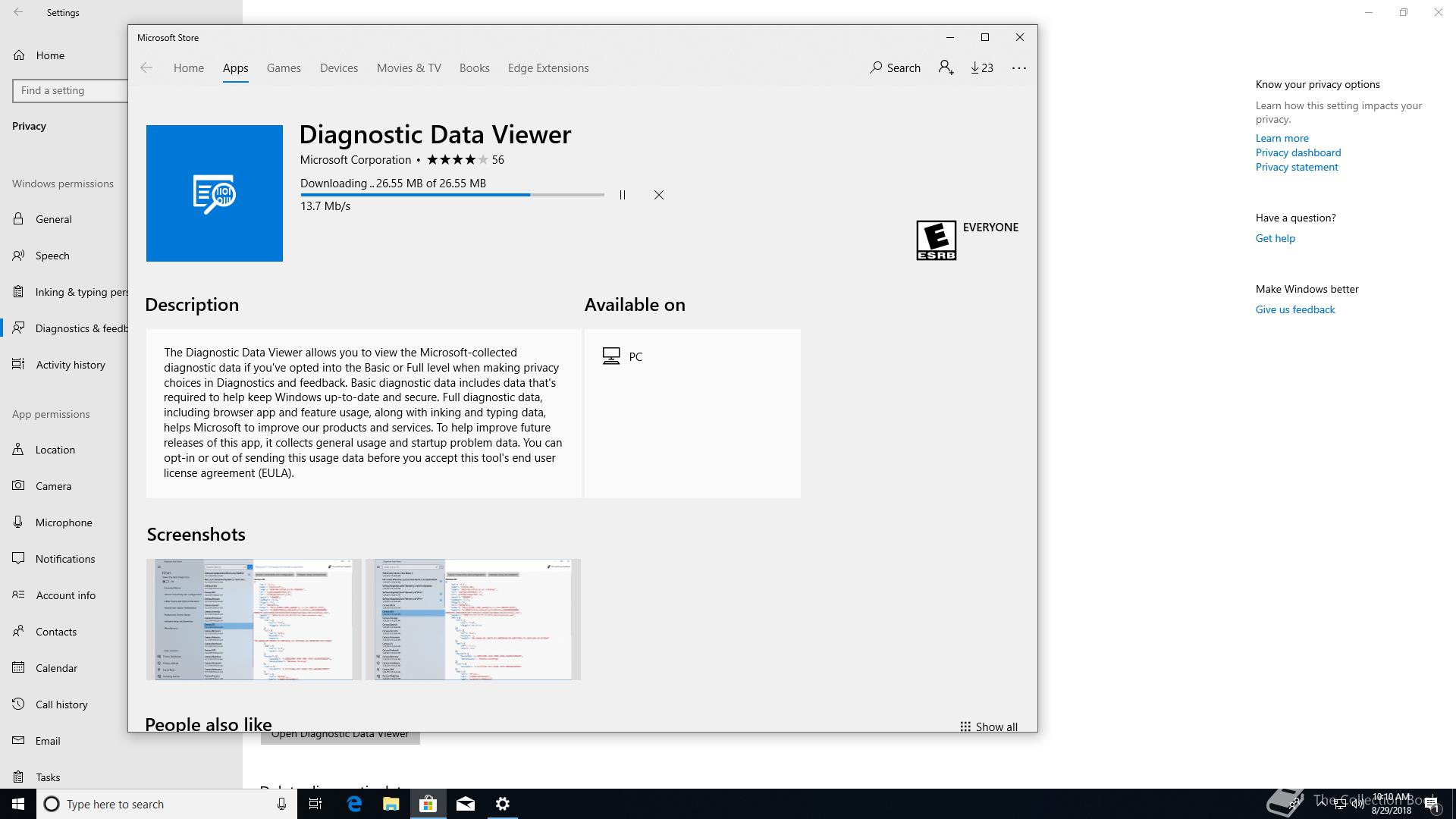Open Mail app from taskbar
The image size is (1456, 819).
[x=466, y=804]
